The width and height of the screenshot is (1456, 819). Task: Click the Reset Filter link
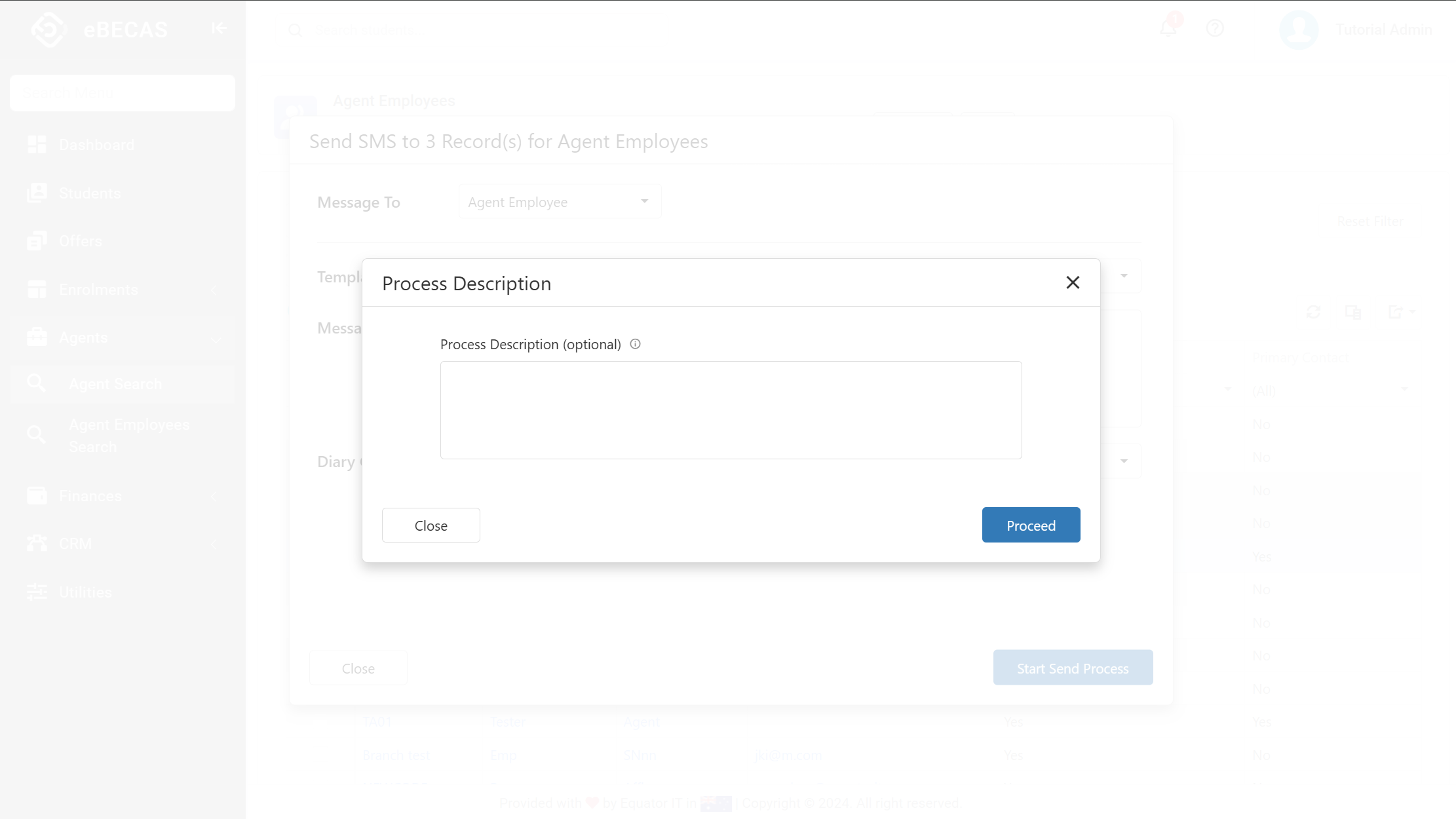(1370, 221)
